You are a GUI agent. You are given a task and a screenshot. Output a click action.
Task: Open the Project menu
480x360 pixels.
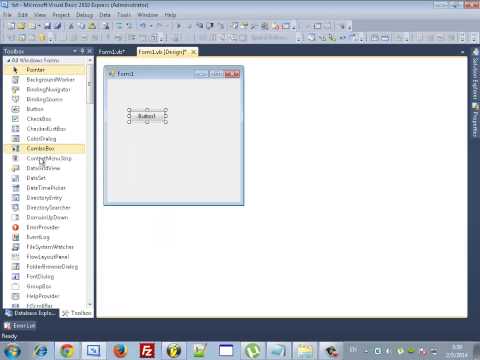(61, 15)
